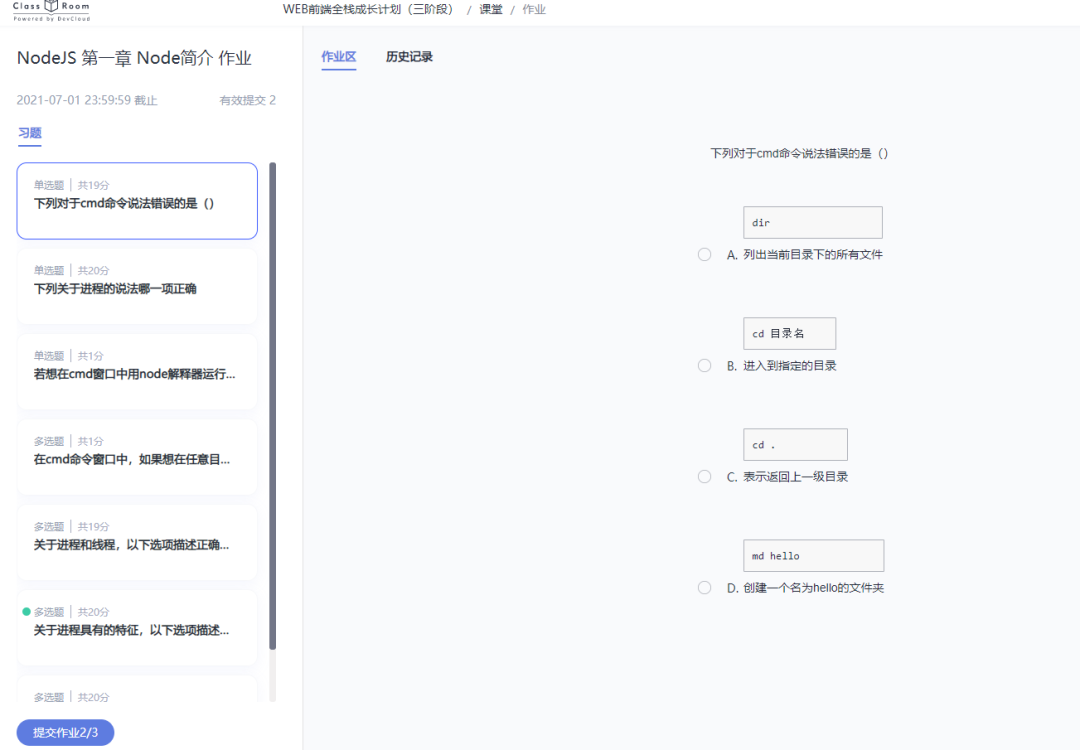1080x750 pixels.
Task: Click the green answered-status dot on 关于进程具有的特征
Action: tap(26, 612)
